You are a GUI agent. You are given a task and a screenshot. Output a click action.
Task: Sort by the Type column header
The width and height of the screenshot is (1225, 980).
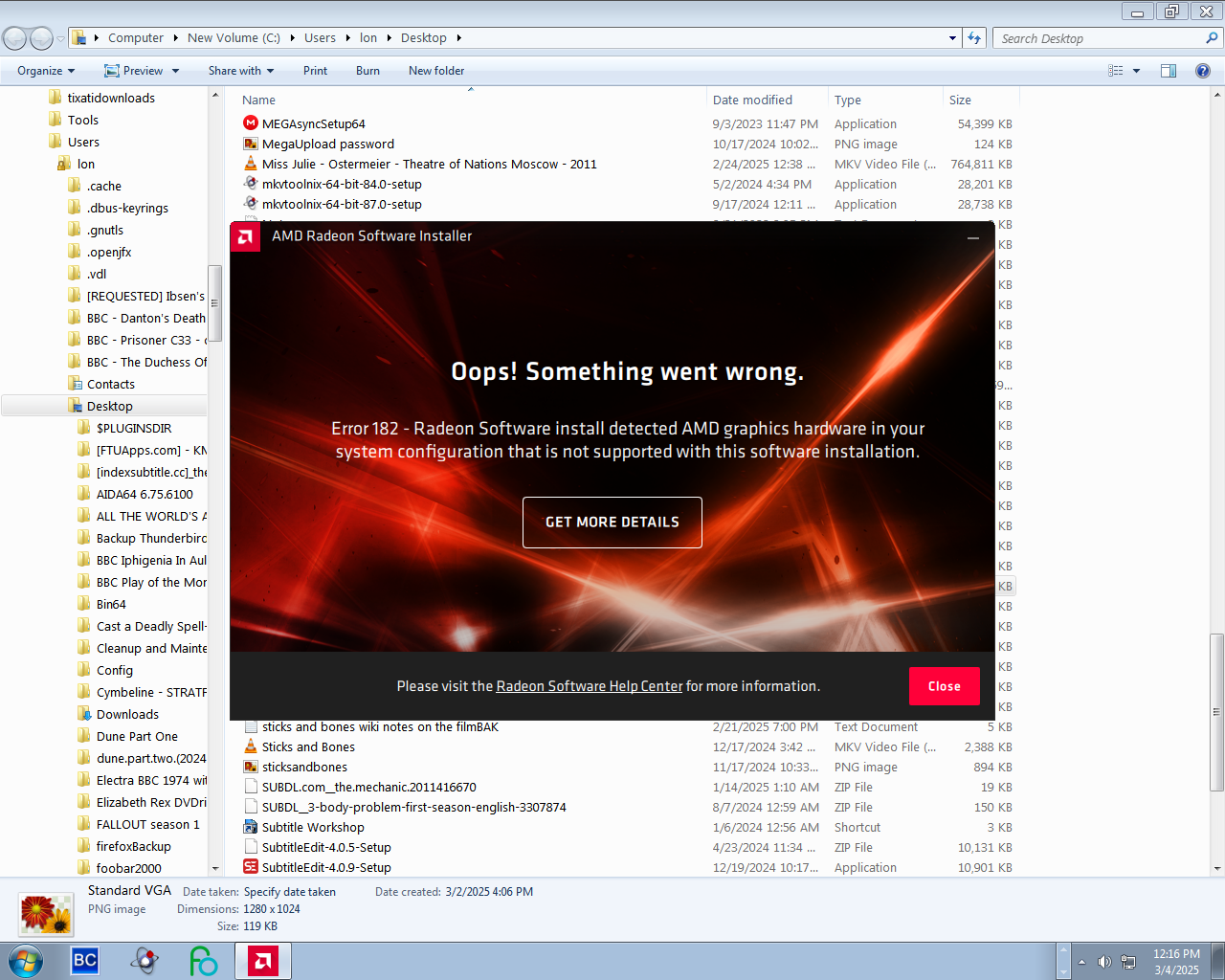885,100
